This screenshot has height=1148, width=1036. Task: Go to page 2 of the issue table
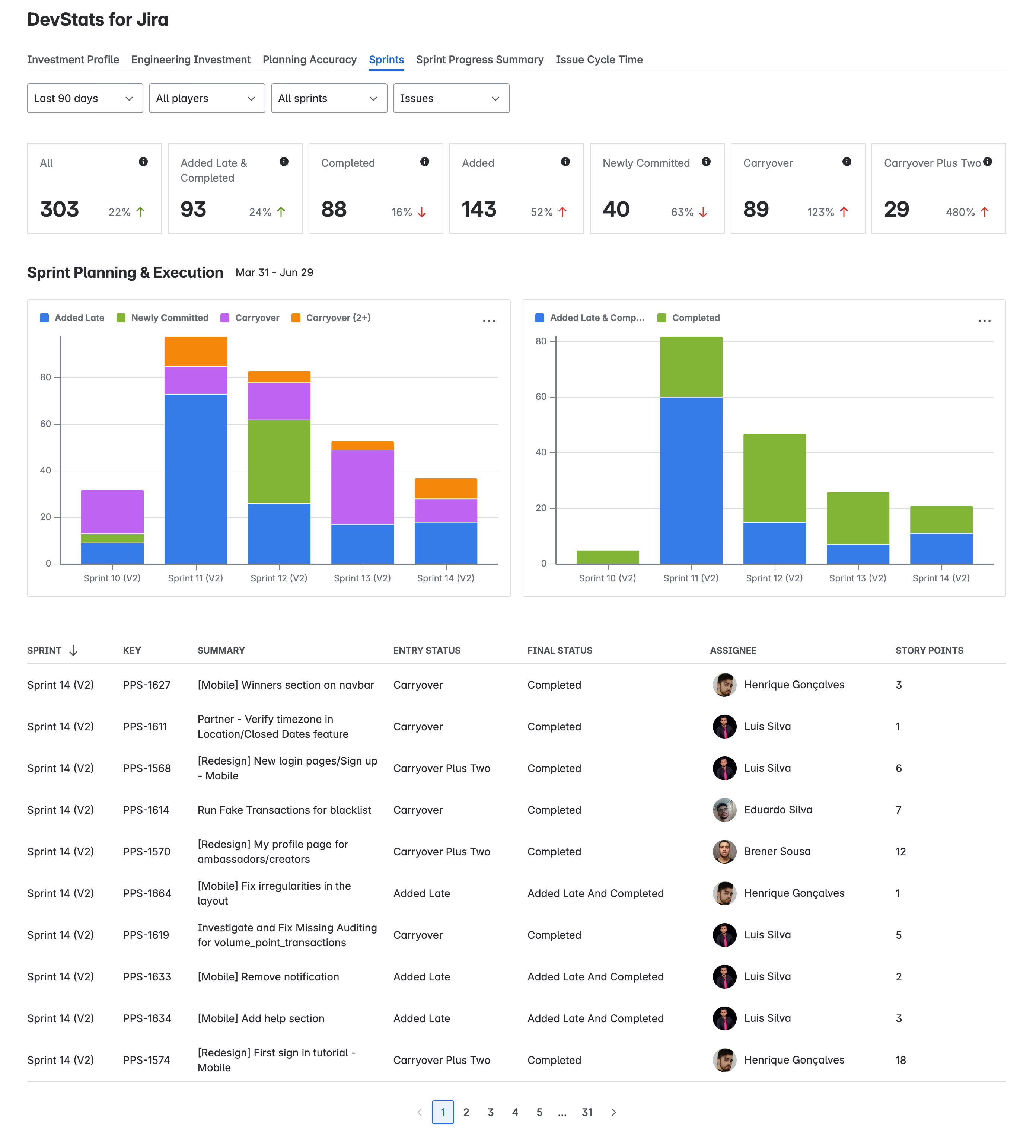point(466,1112)
